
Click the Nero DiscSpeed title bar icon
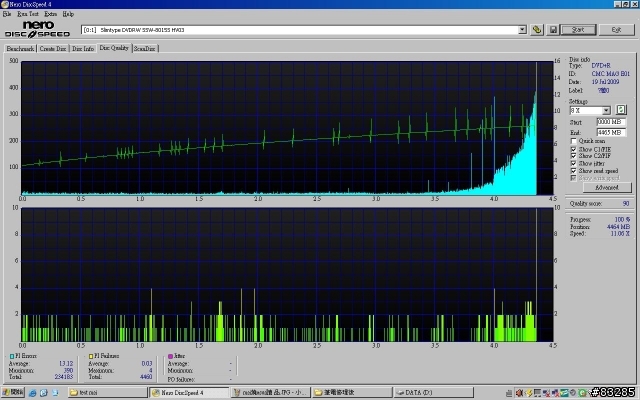[x=4, y=4]
